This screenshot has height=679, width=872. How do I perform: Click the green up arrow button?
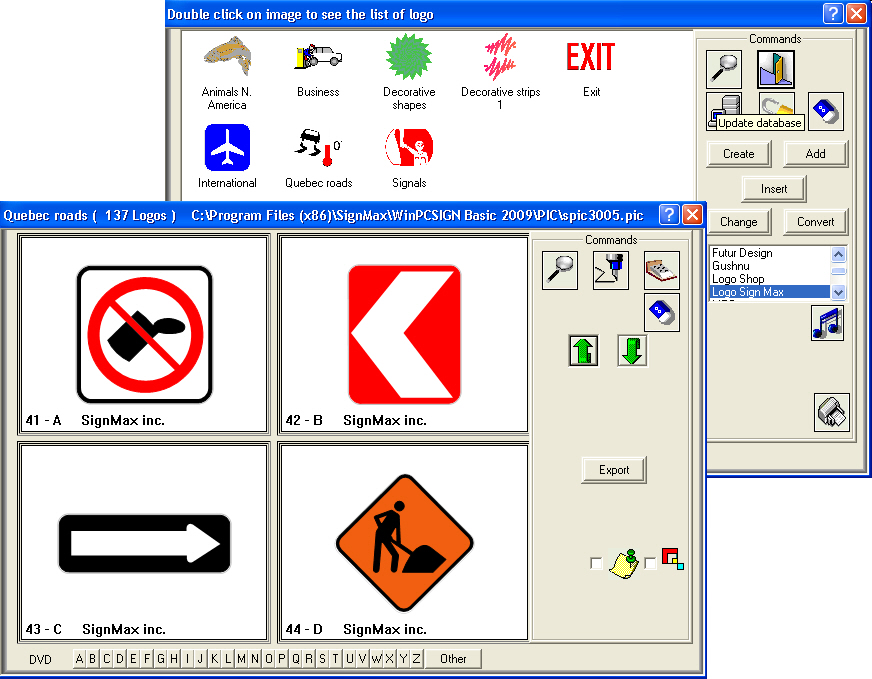(584, 351)
